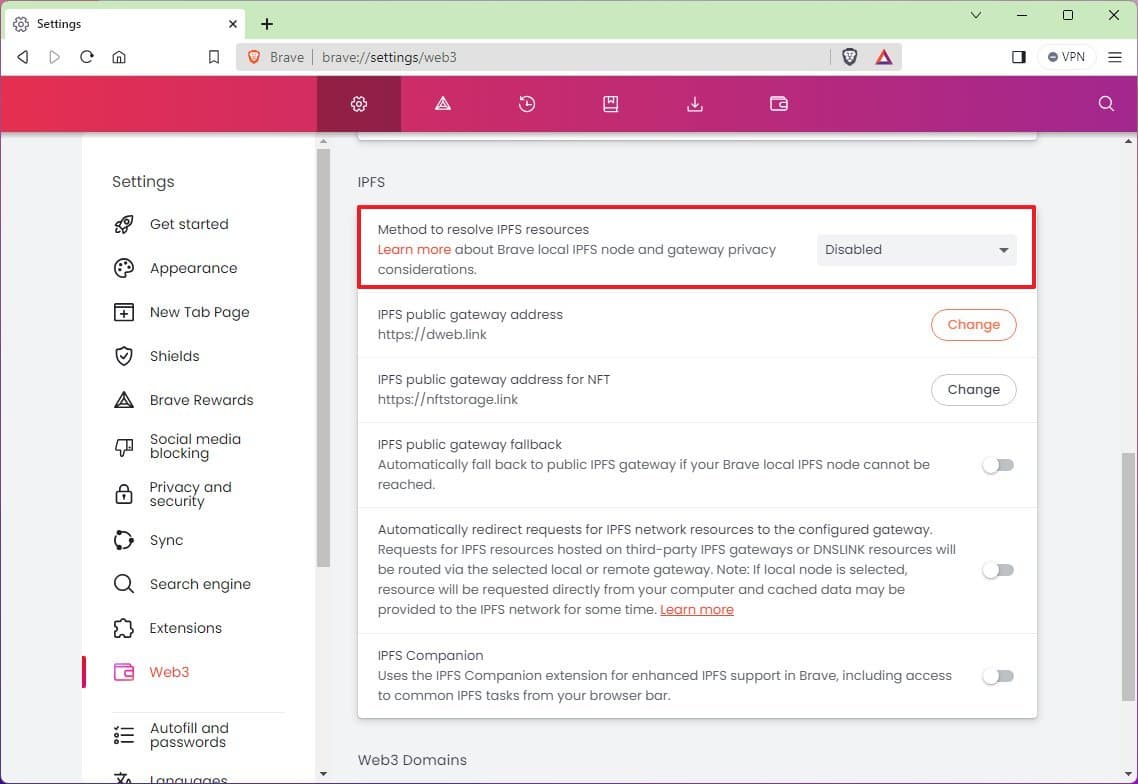Select Privacy and security in sidebar

(x=190, y=494)
